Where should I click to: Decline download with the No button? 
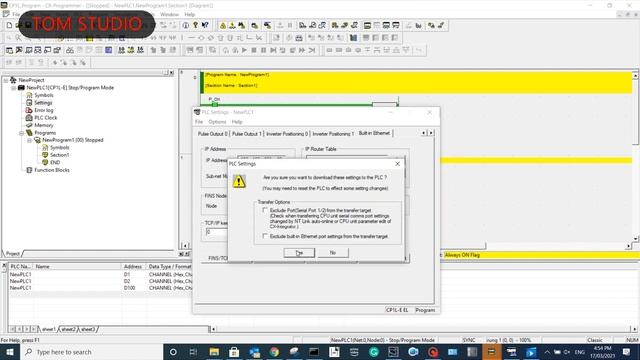333,253
